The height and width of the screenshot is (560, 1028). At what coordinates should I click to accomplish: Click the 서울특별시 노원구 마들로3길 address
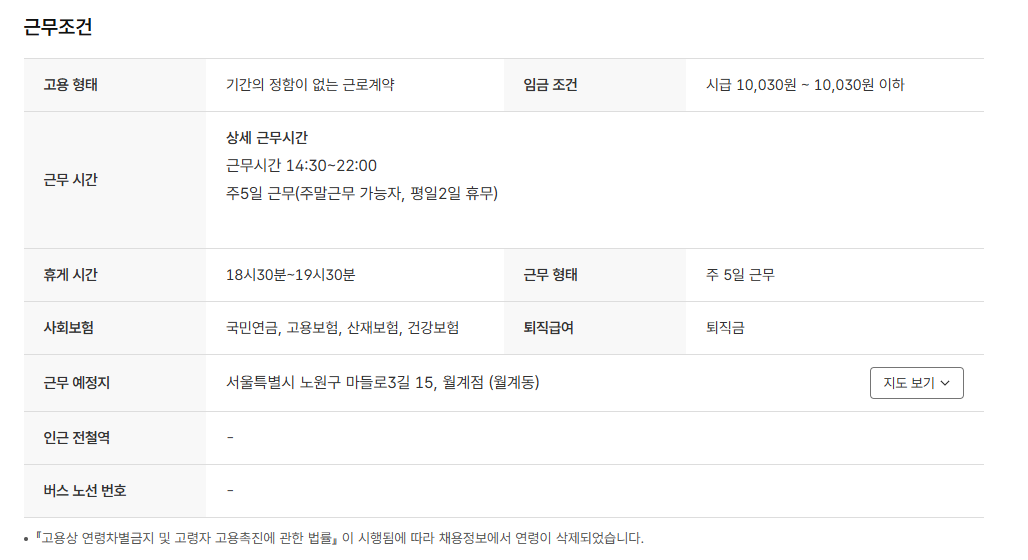(x=382, y=382)
